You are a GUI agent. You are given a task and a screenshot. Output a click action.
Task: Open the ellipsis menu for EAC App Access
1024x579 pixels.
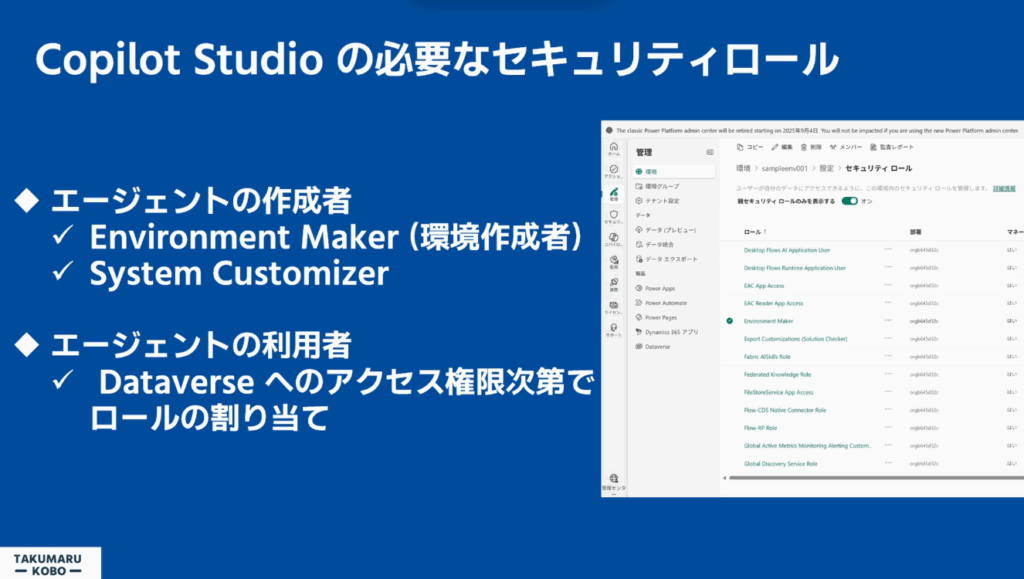pyautogui.click(x=888, y=285)
